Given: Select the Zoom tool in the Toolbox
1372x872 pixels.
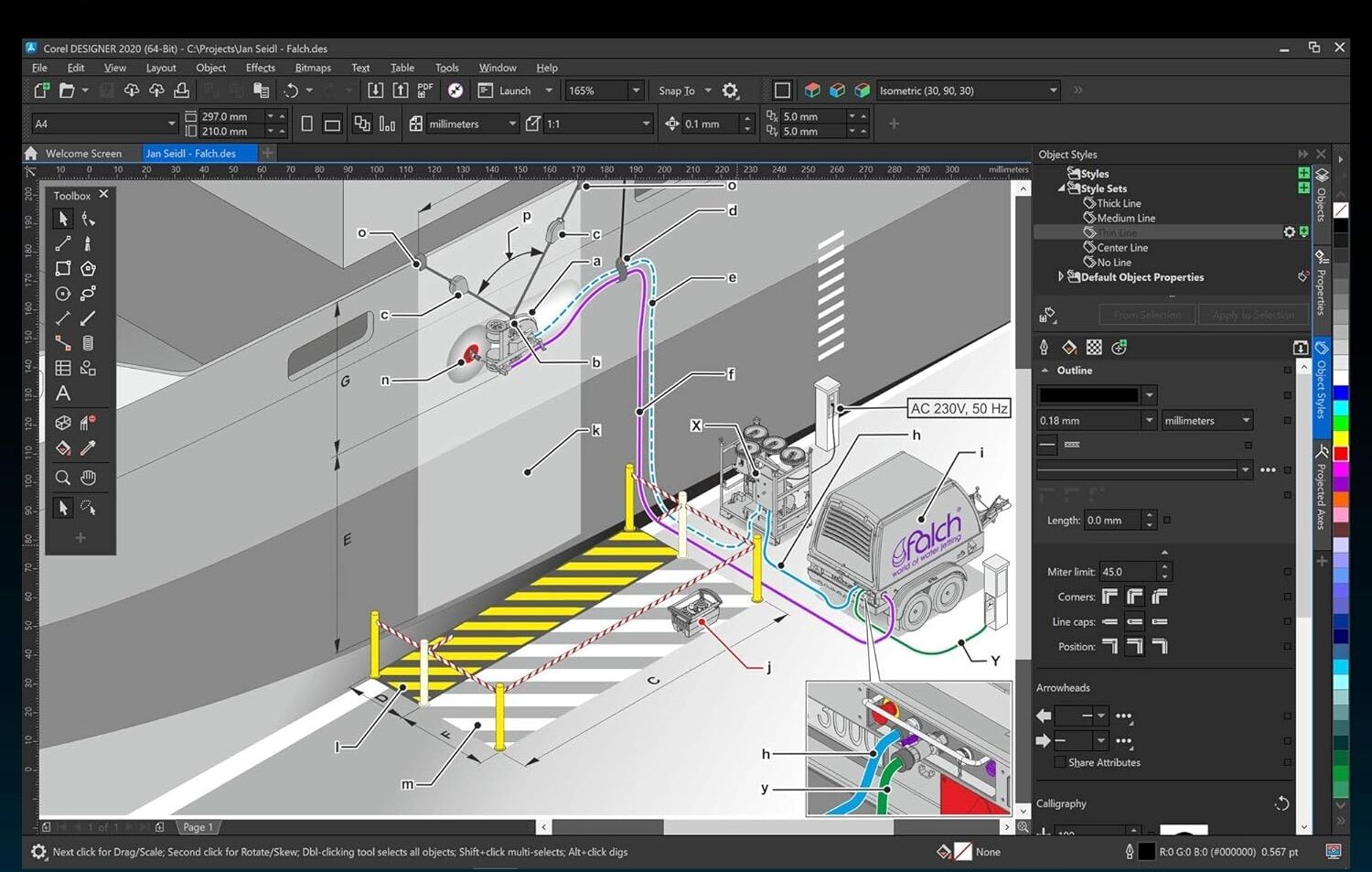Looking at the screenshot, I should (x=62, y=477).
